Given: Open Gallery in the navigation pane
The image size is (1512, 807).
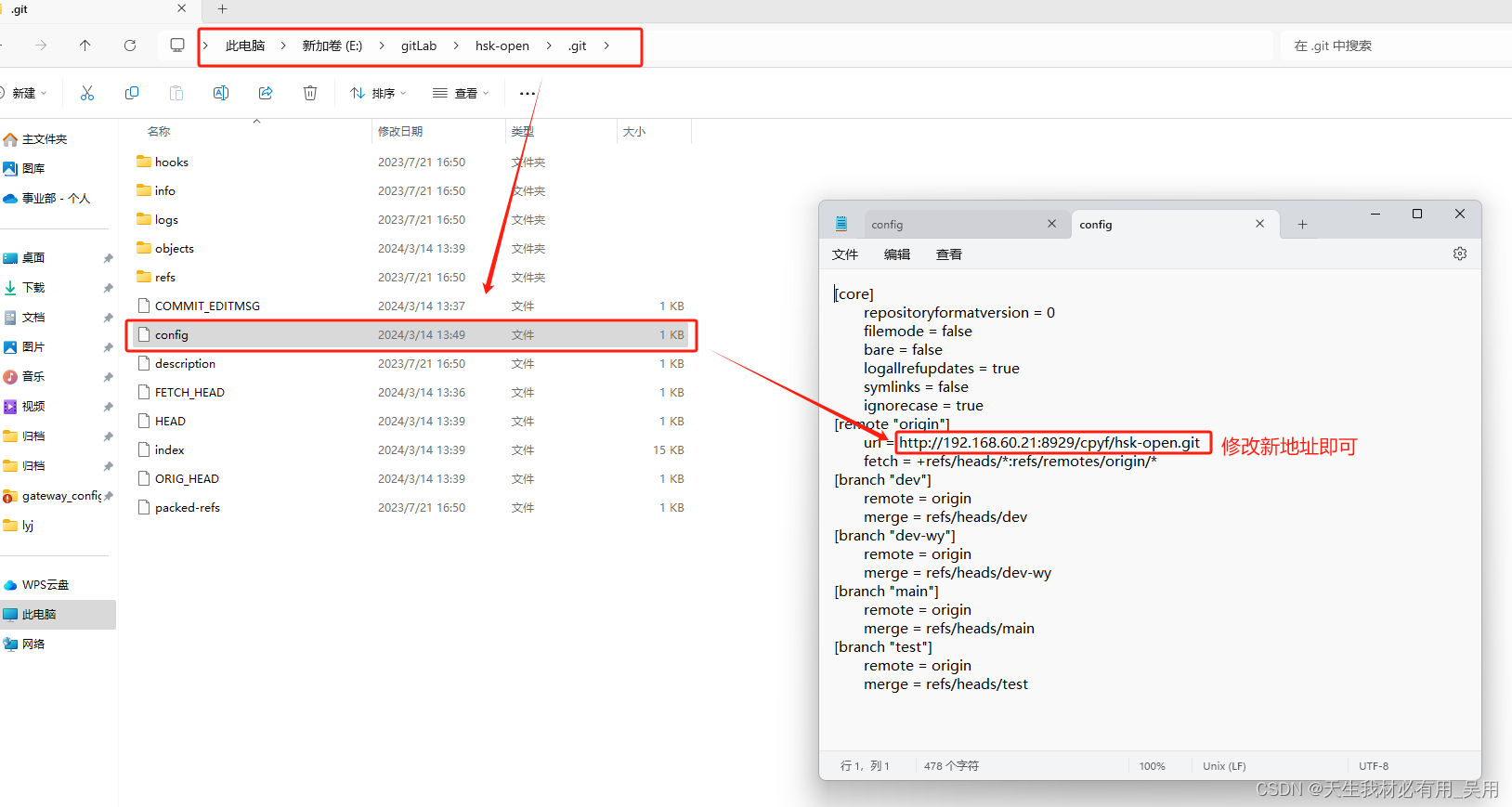Looking at the screenshot, I should coord(24,169).
